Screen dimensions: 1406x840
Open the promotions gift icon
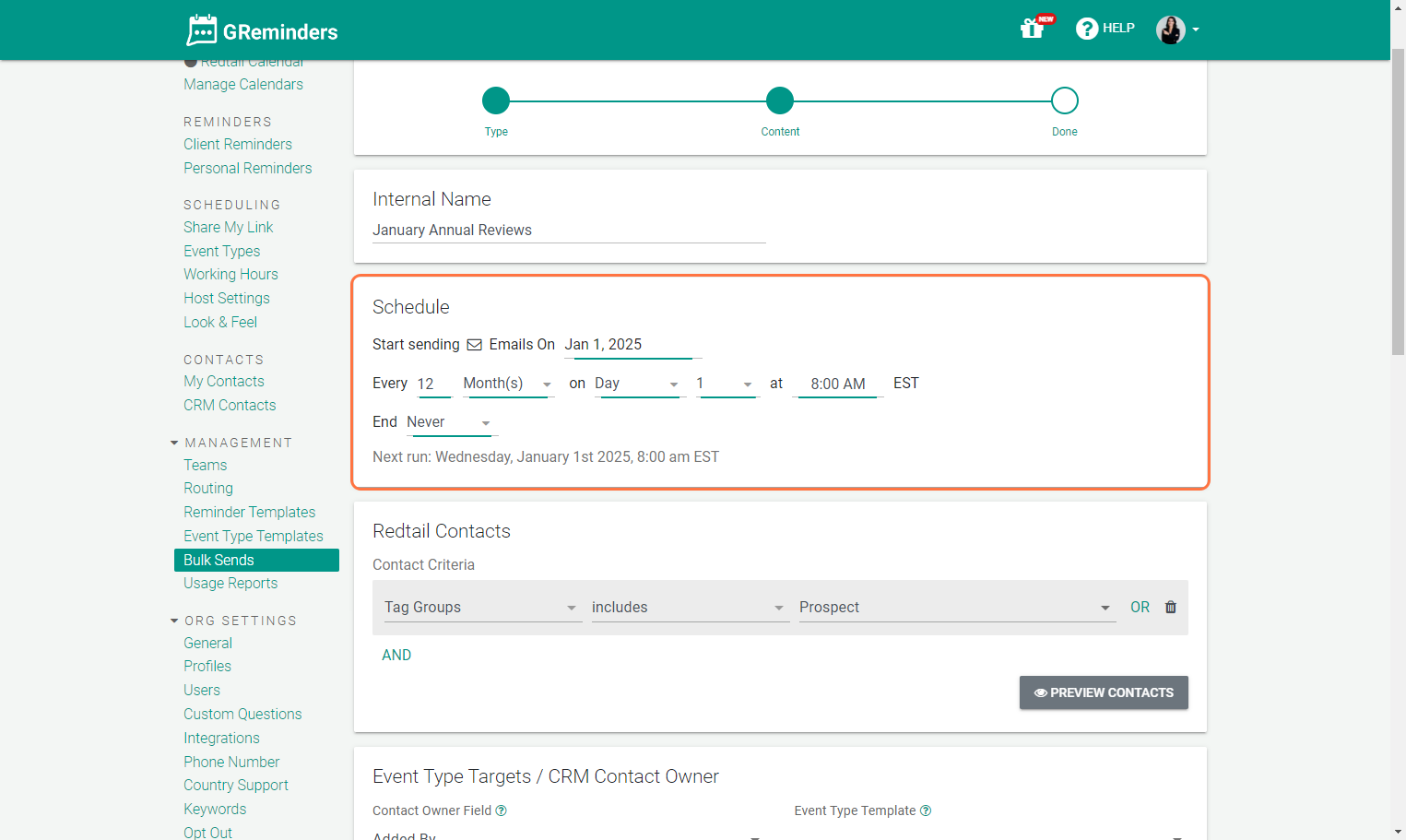click(1032, 29)
